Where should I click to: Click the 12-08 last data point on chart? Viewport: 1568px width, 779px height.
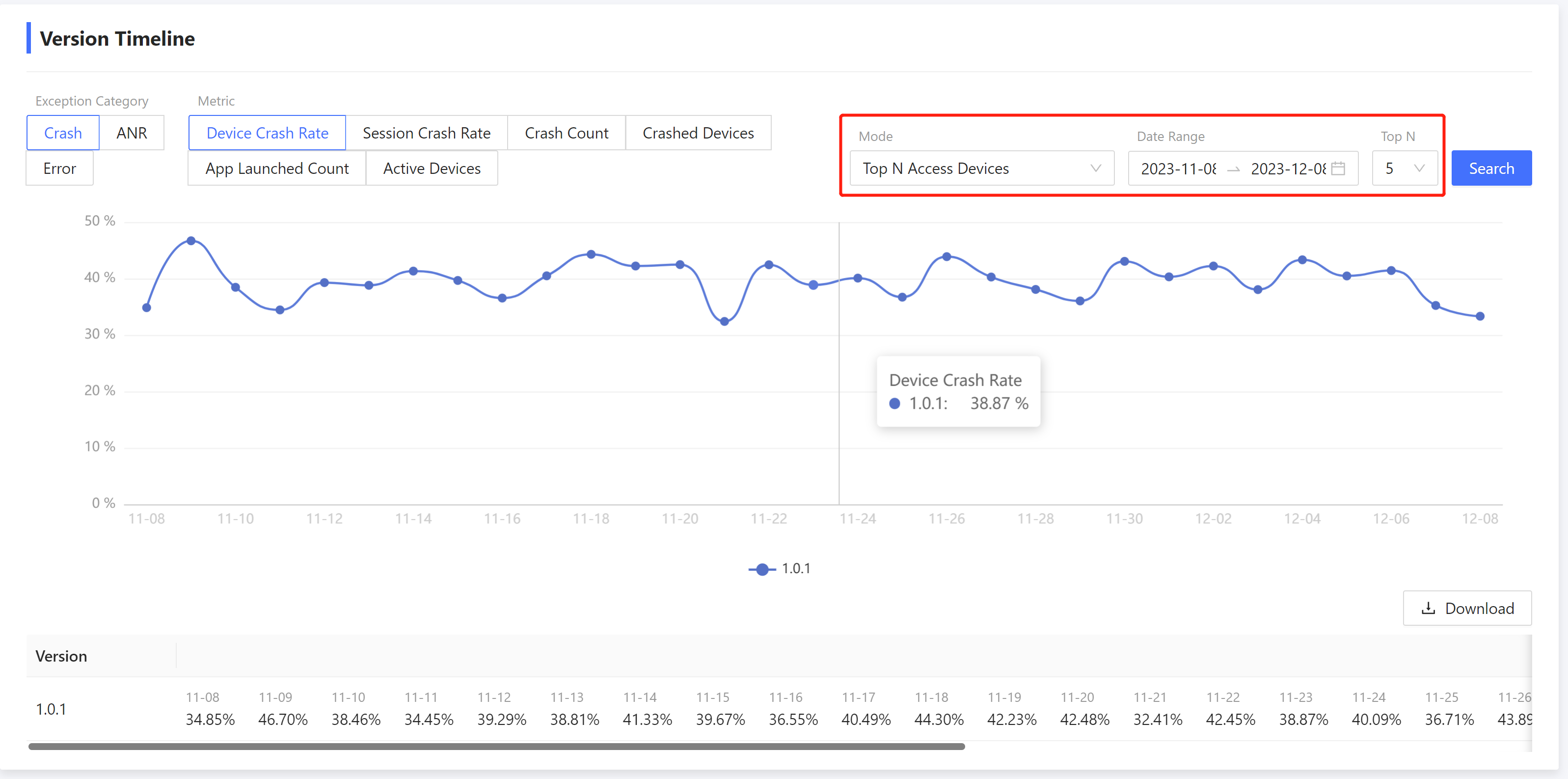click(x=1480, y=316)
